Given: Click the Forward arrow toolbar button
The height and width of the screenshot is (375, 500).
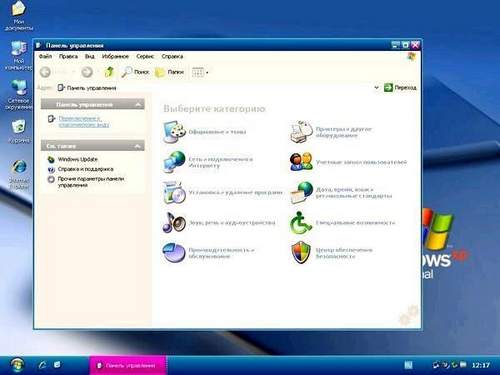Looking at the screenshot, I should click(x=87, y=72).
